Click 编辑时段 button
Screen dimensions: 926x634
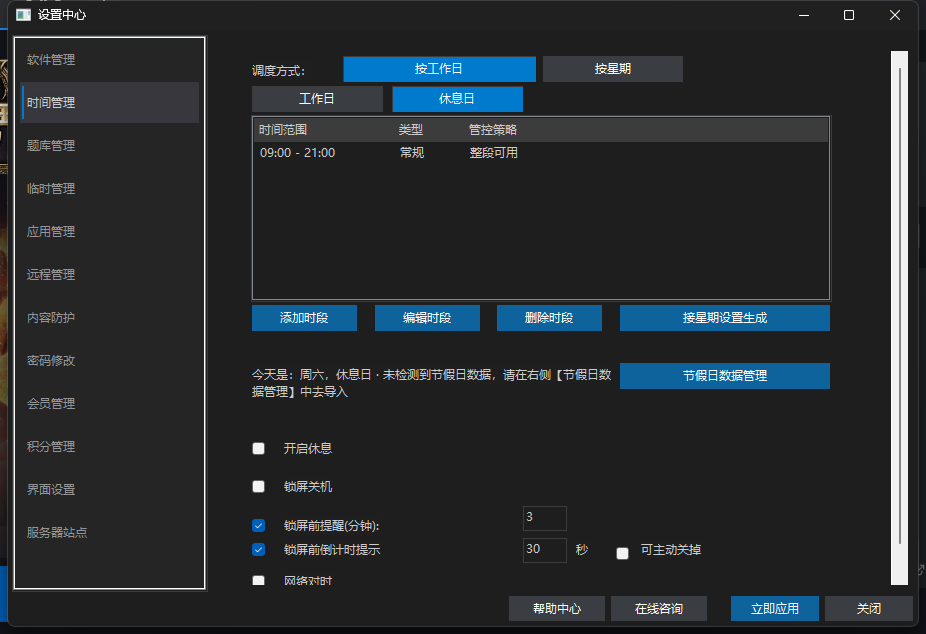[x=427, y=318]
